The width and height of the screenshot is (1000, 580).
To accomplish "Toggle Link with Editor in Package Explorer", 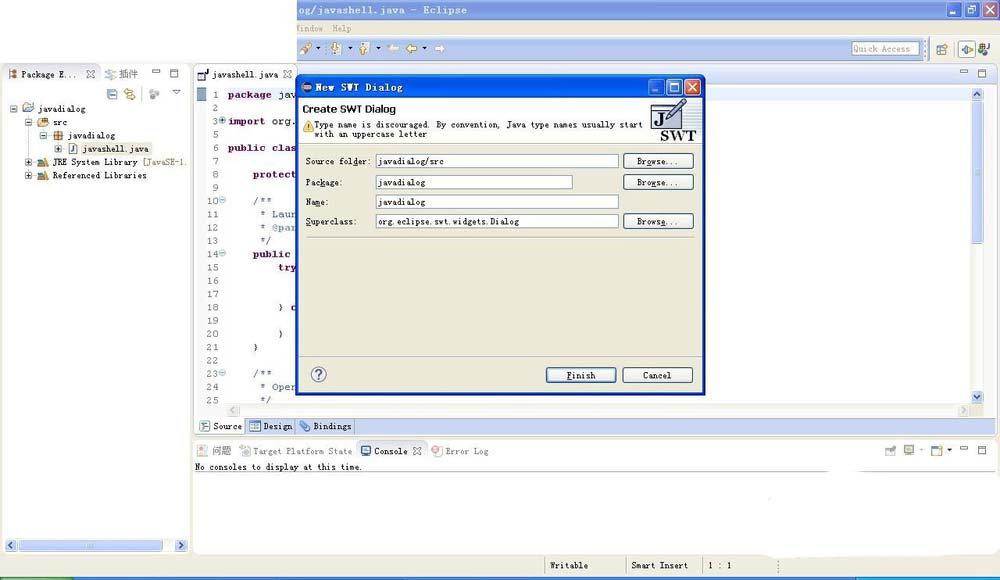I will coord(130,92).
